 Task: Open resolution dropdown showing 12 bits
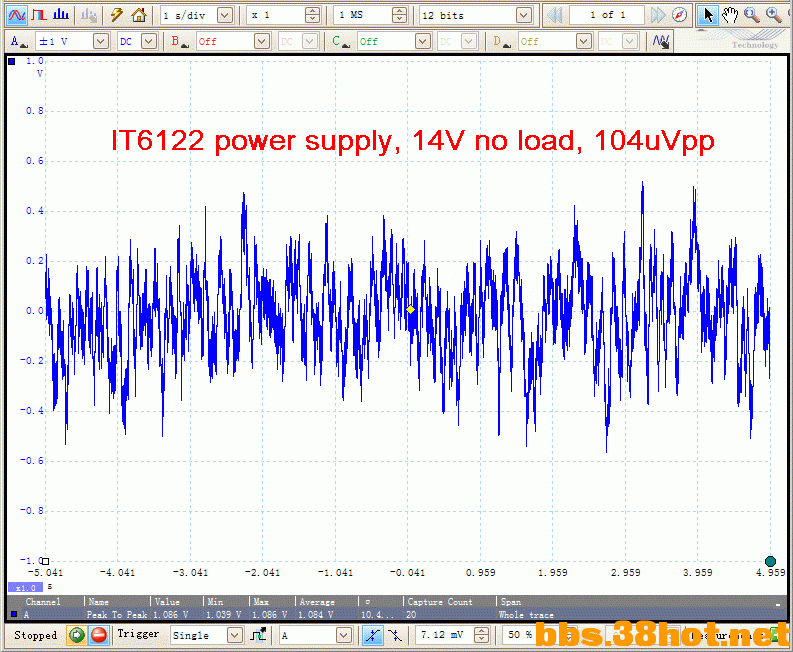pos(524,16)
